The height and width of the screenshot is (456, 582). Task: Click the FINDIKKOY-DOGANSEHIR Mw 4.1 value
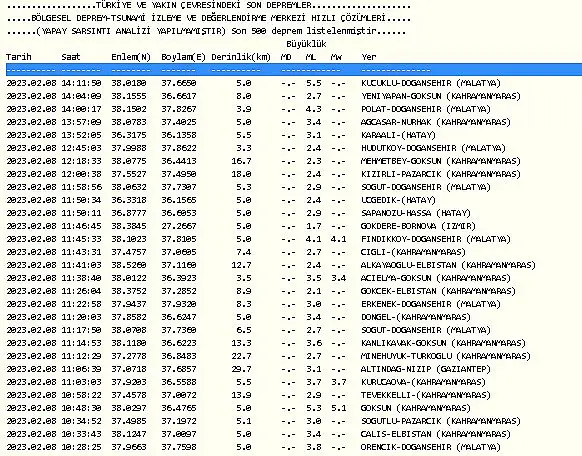tap(339, 239)
